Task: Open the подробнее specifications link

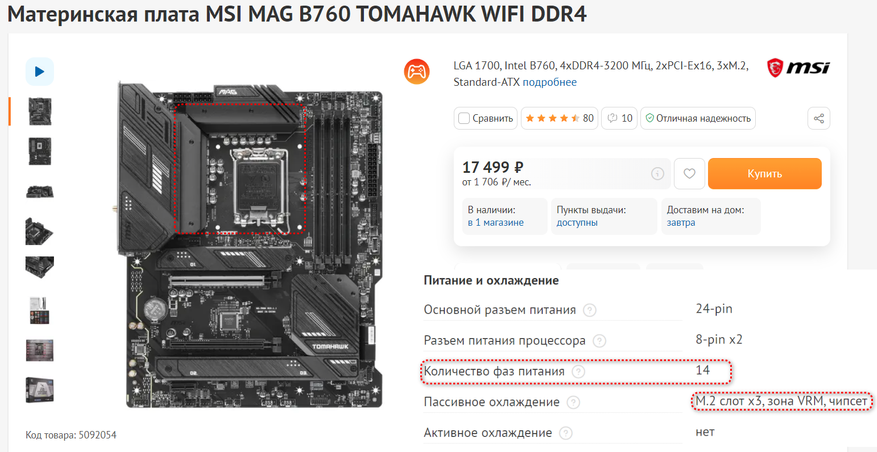Action: (549, 82)
